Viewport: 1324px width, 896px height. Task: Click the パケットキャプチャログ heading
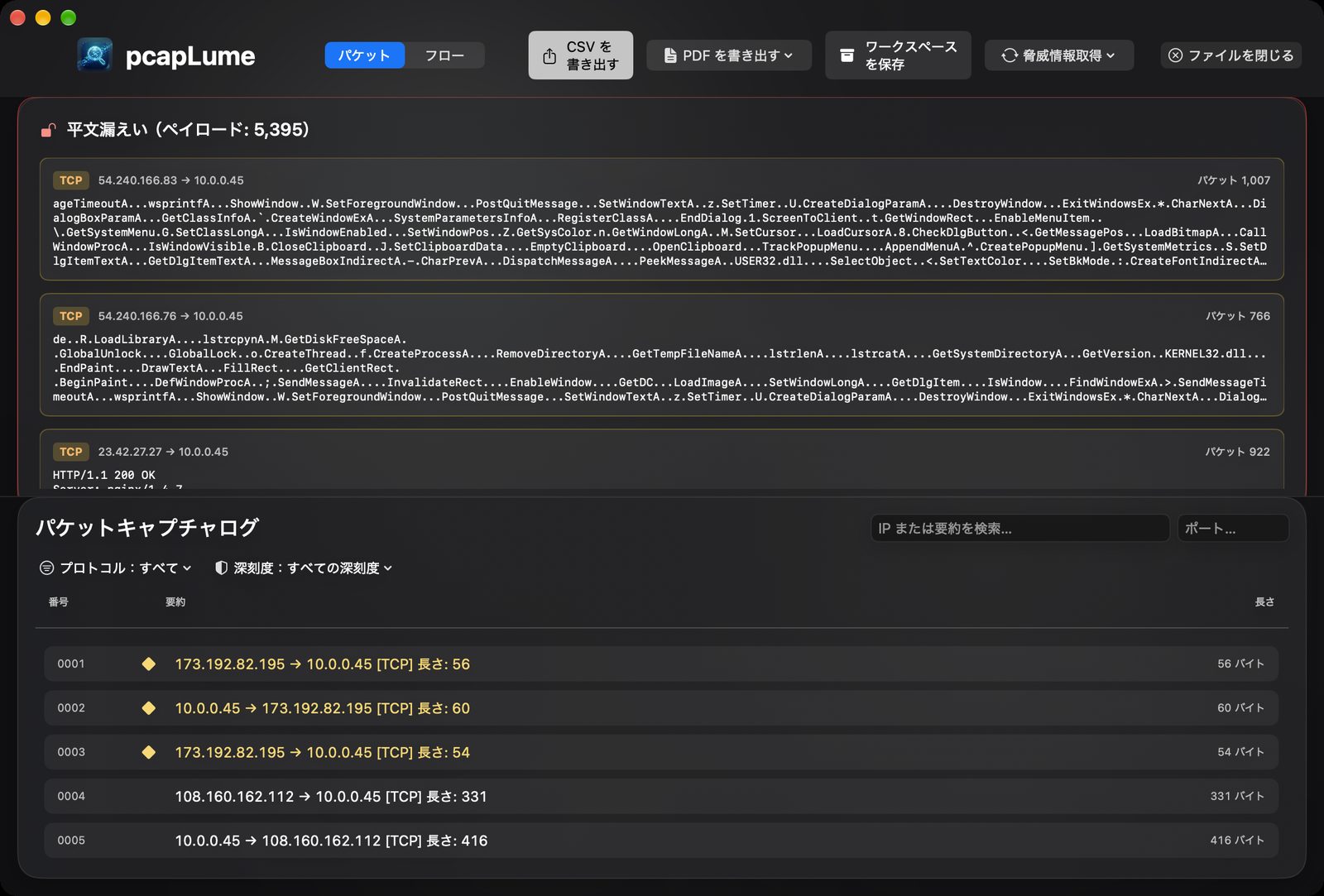click(x=147, y=528)
